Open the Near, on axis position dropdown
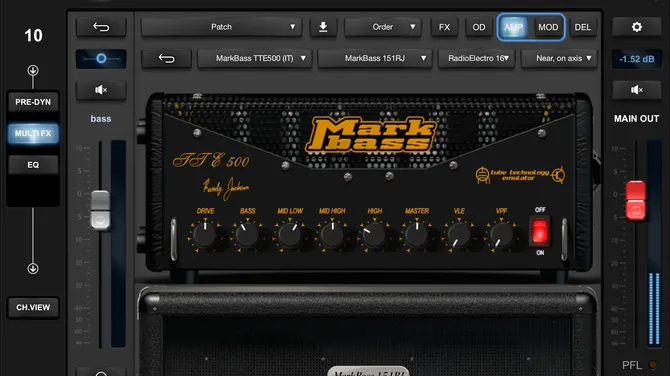Viewport: 670px width, 376px height. (559, 59)
